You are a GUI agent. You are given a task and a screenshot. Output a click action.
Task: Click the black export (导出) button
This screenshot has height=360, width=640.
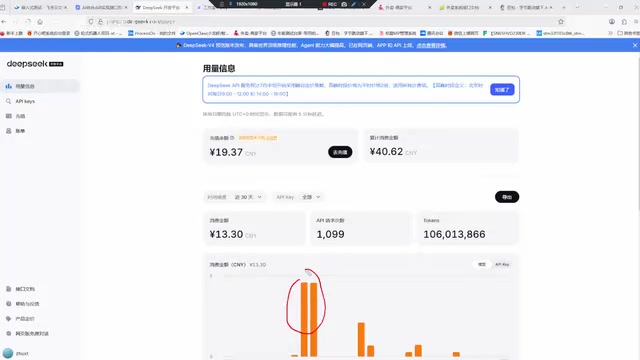point(507,197)
